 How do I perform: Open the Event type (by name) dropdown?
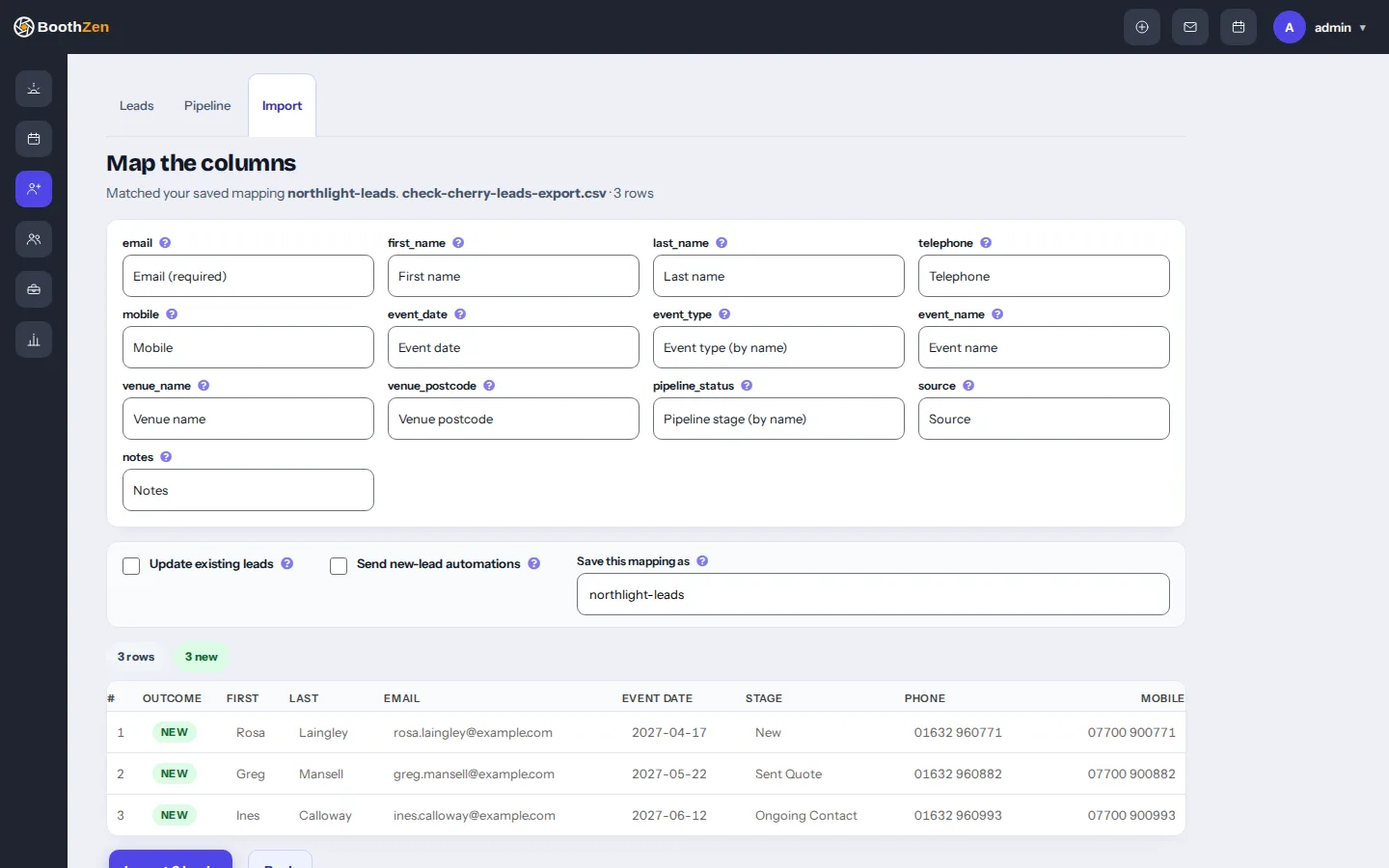coord(778,347)
